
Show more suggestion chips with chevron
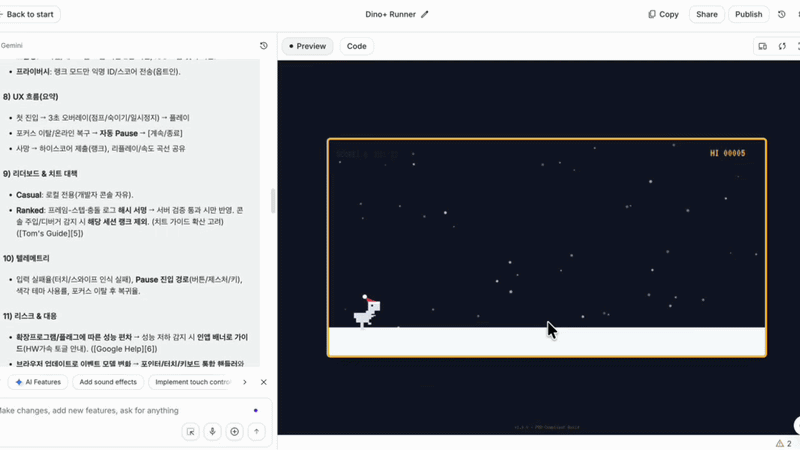[x=245, y=382]
